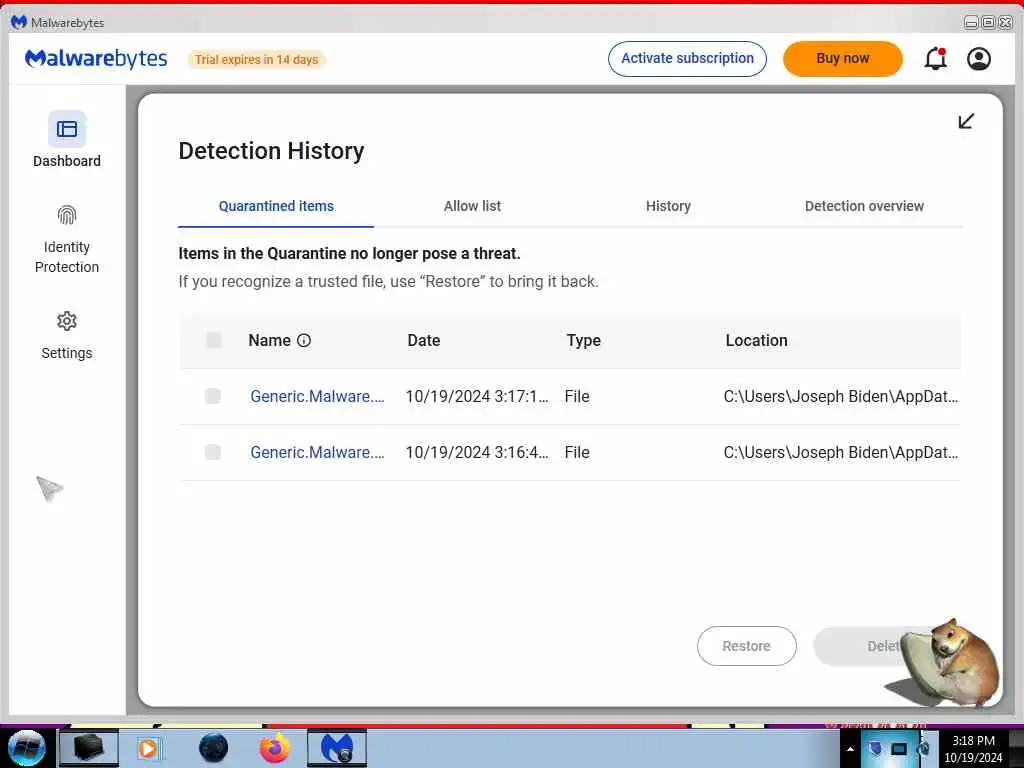
Task: Select all quarantined items header checkbox
Action: coord(214,340)
